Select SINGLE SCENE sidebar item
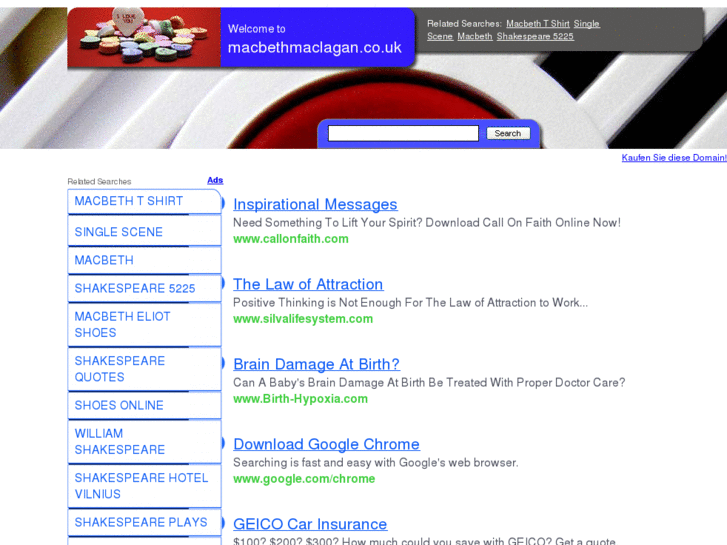 [144, 231]
